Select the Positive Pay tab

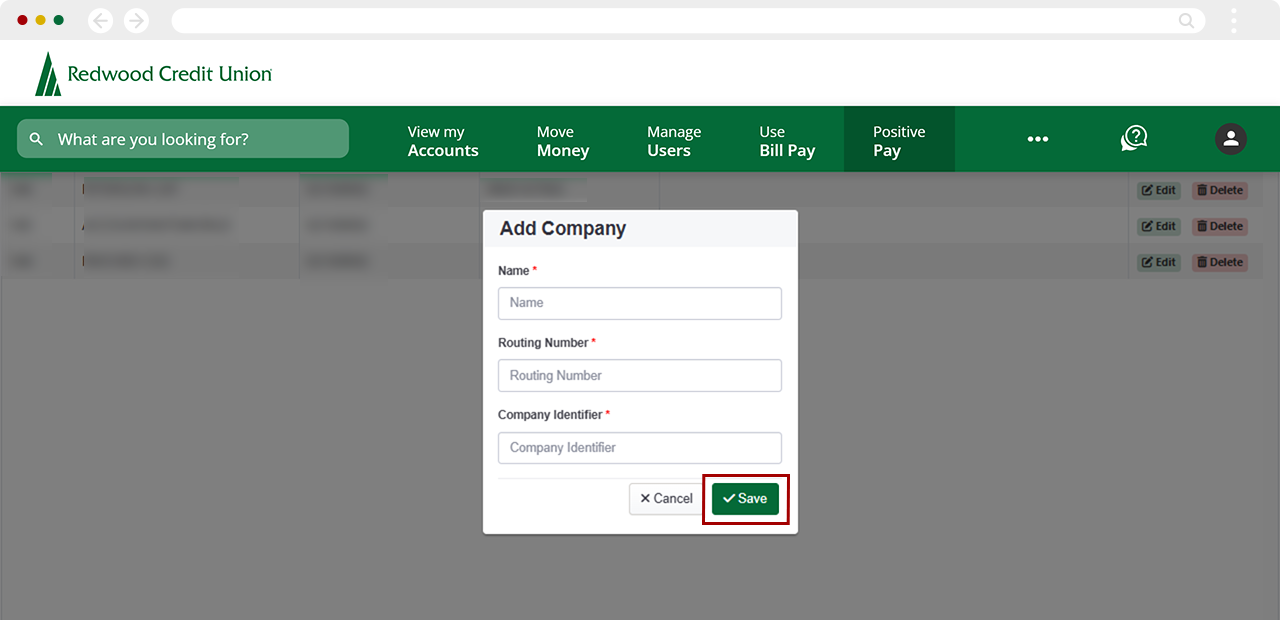coord(899,140)
